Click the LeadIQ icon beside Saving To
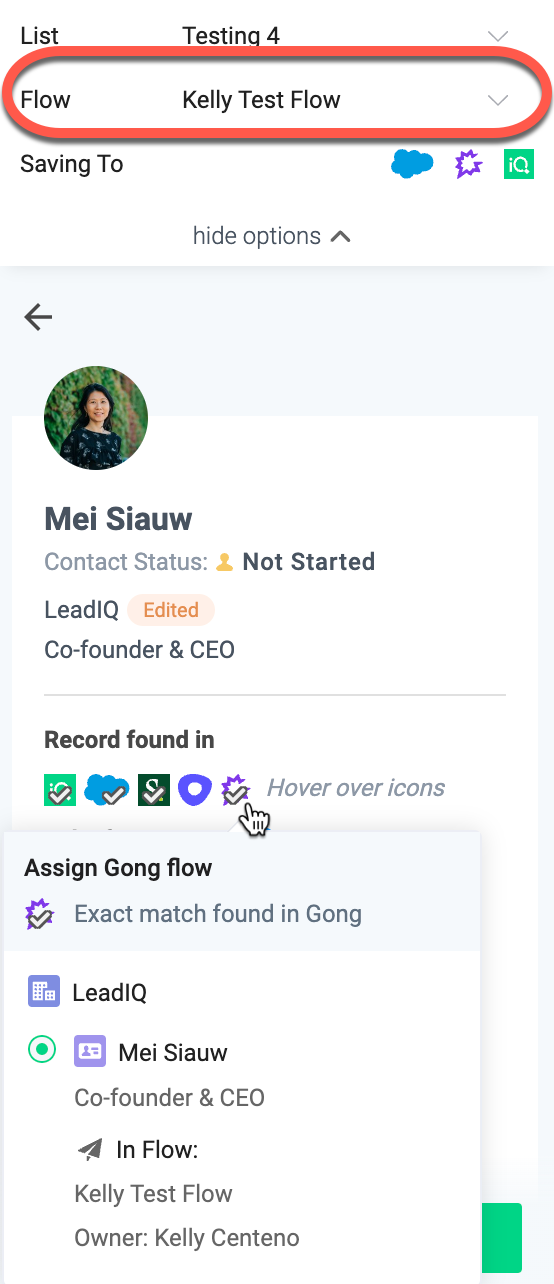The height and width of the screenshot is (1284, 554). click(x=519, y=164)
